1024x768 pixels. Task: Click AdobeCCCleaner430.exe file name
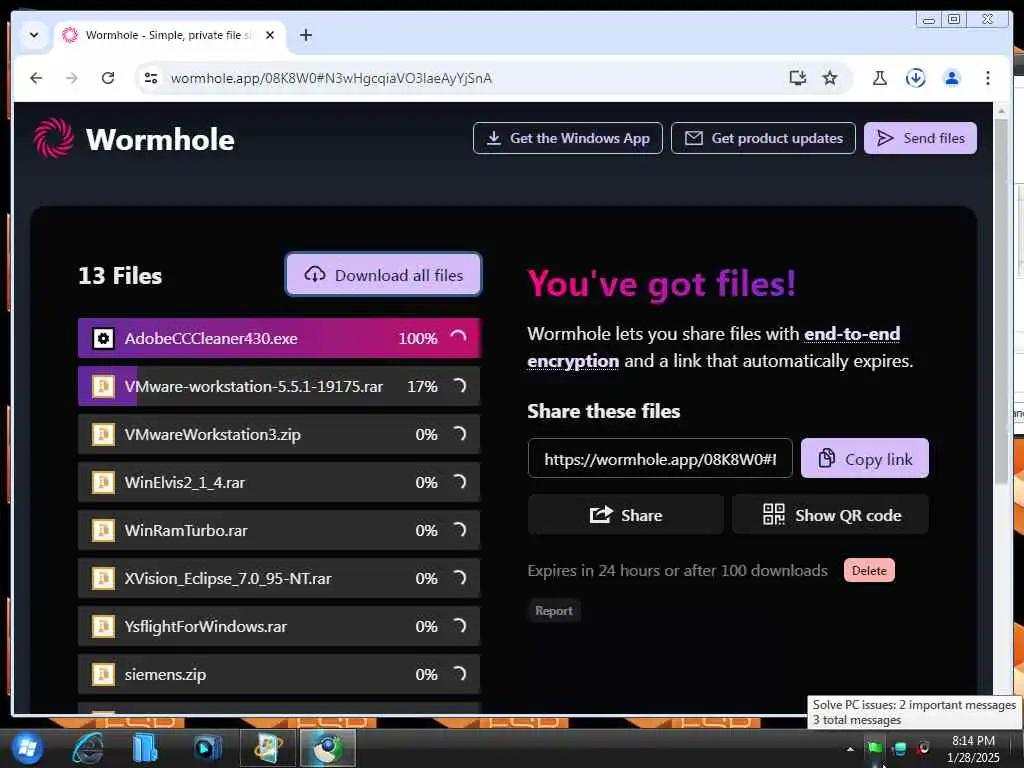coord(211,338)
